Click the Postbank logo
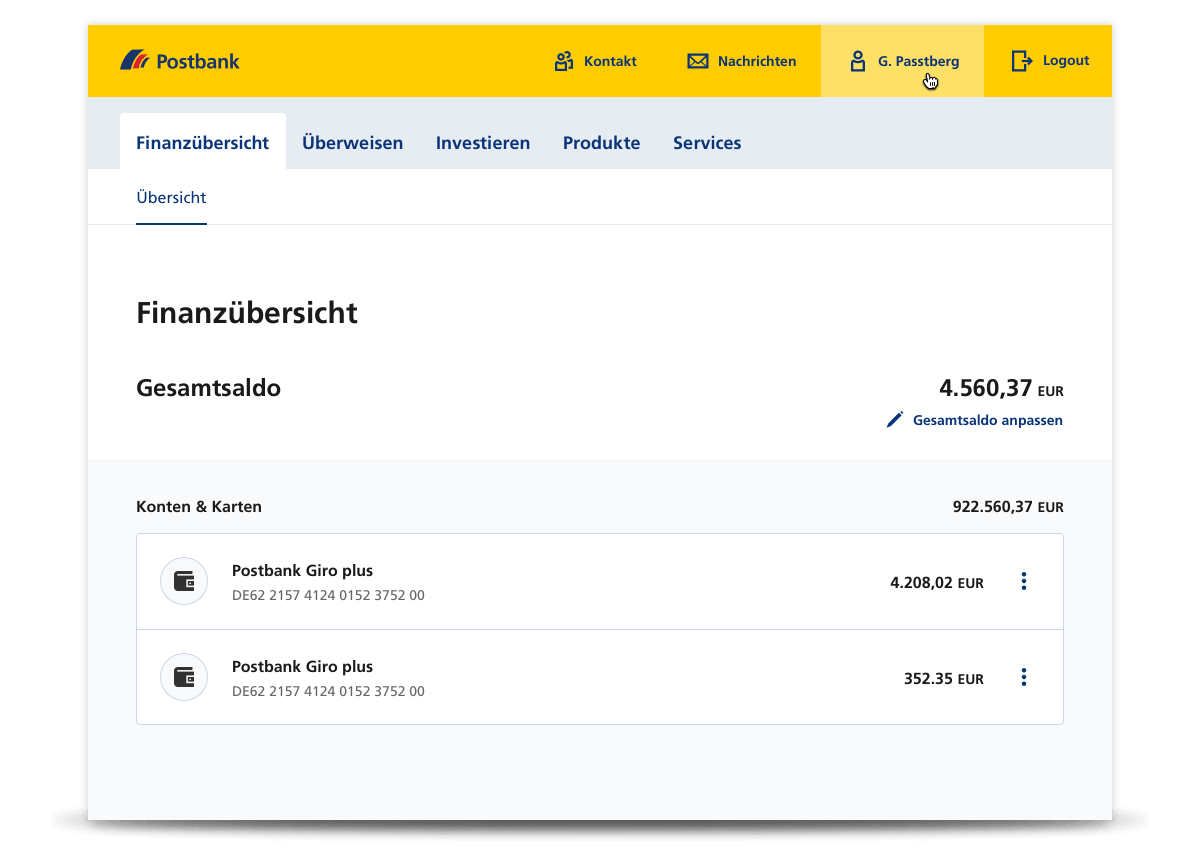Viewport: 1200px width, 868px height. tap(180, 61)
